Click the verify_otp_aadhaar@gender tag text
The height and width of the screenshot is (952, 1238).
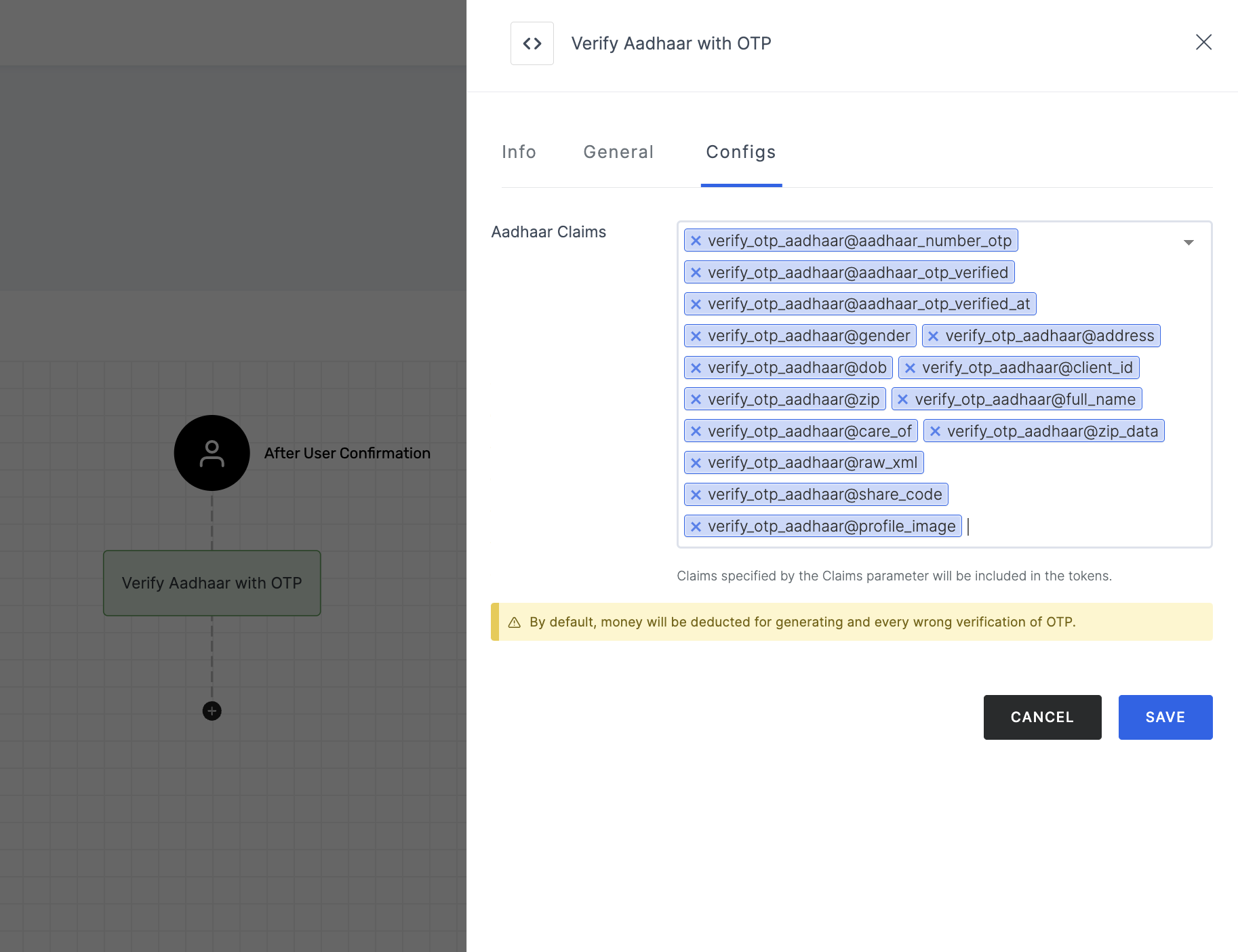pos(809,336)
